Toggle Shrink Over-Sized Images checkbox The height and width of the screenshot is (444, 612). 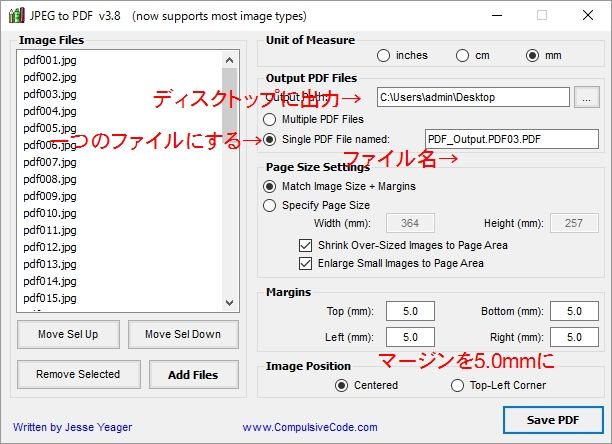[x=306, y=245]
